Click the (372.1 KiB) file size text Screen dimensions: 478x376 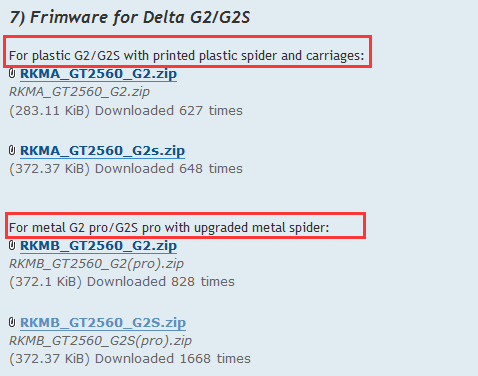click(x=46, y=282)
